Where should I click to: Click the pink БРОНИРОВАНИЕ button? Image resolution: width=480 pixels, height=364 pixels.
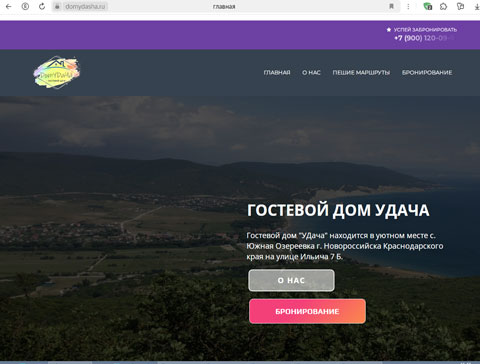pos(307,311)
